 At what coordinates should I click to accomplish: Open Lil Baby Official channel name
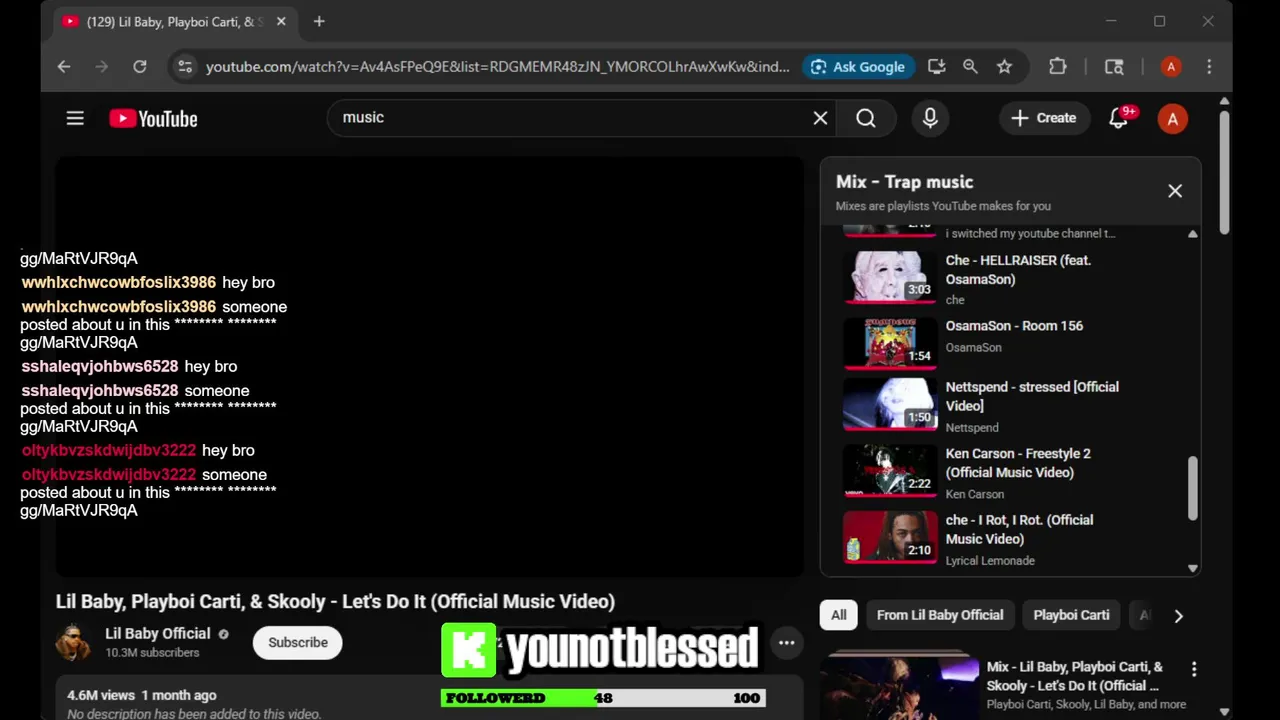click(x=158, y=634)
